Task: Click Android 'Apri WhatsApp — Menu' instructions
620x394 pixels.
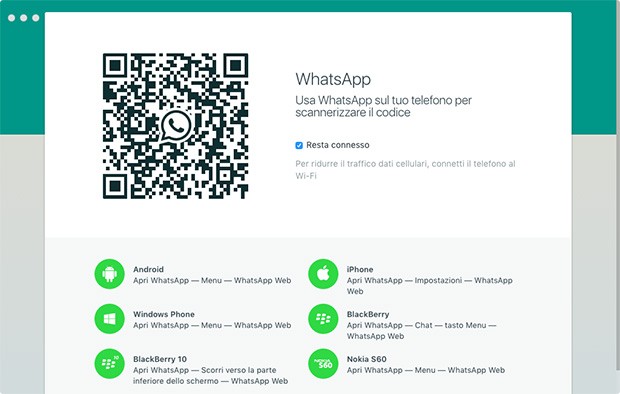Action: coord(212,280)
